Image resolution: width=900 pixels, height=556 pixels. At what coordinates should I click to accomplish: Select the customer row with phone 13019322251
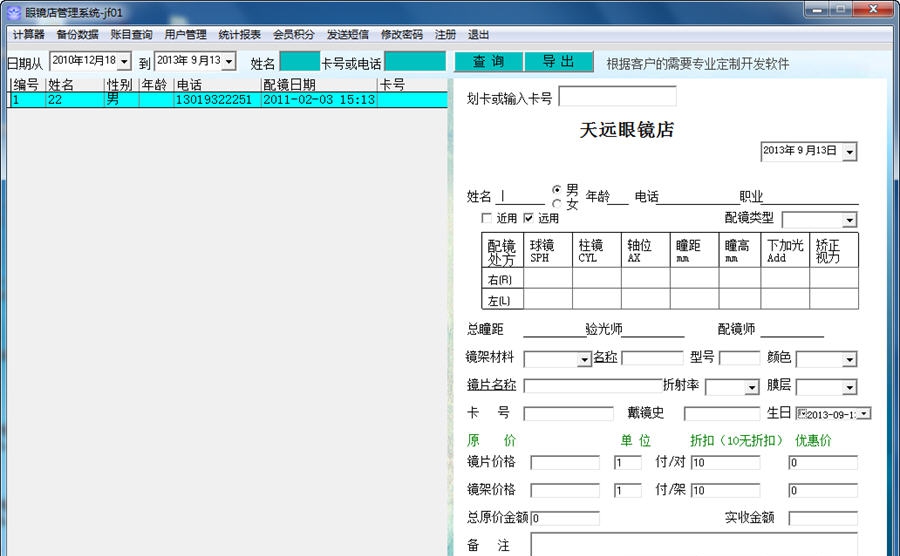pos(227,100)
